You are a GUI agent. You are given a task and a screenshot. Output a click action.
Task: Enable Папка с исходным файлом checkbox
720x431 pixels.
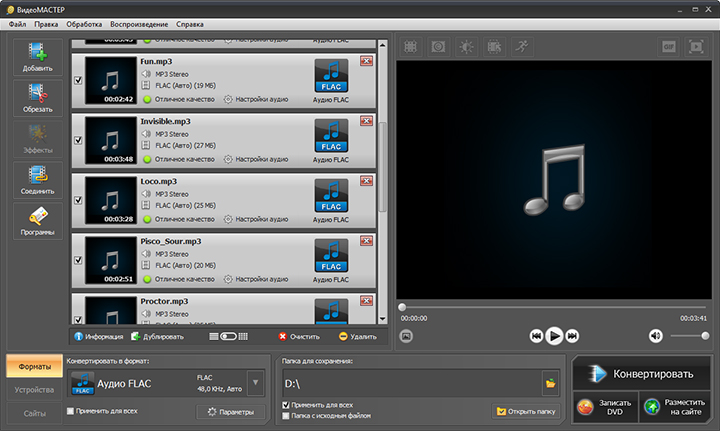286,416
